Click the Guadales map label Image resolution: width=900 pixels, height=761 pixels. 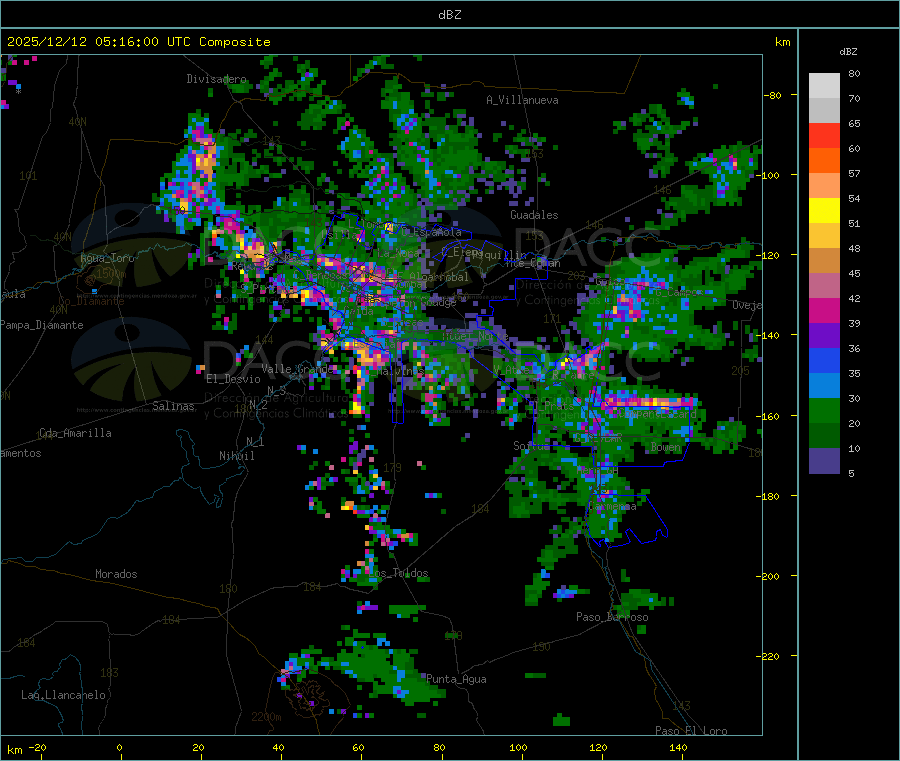[534, 215]
